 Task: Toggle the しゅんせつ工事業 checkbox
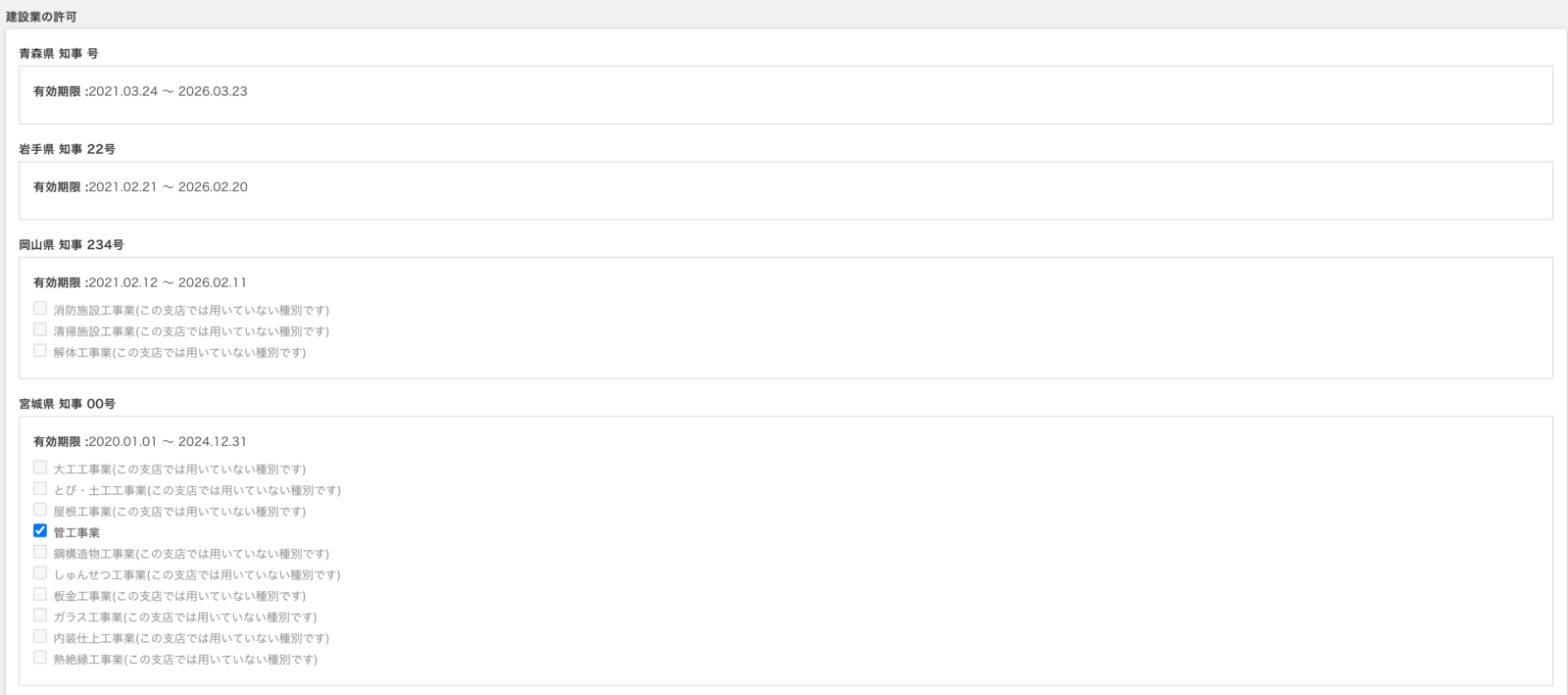tap(40, 572)
